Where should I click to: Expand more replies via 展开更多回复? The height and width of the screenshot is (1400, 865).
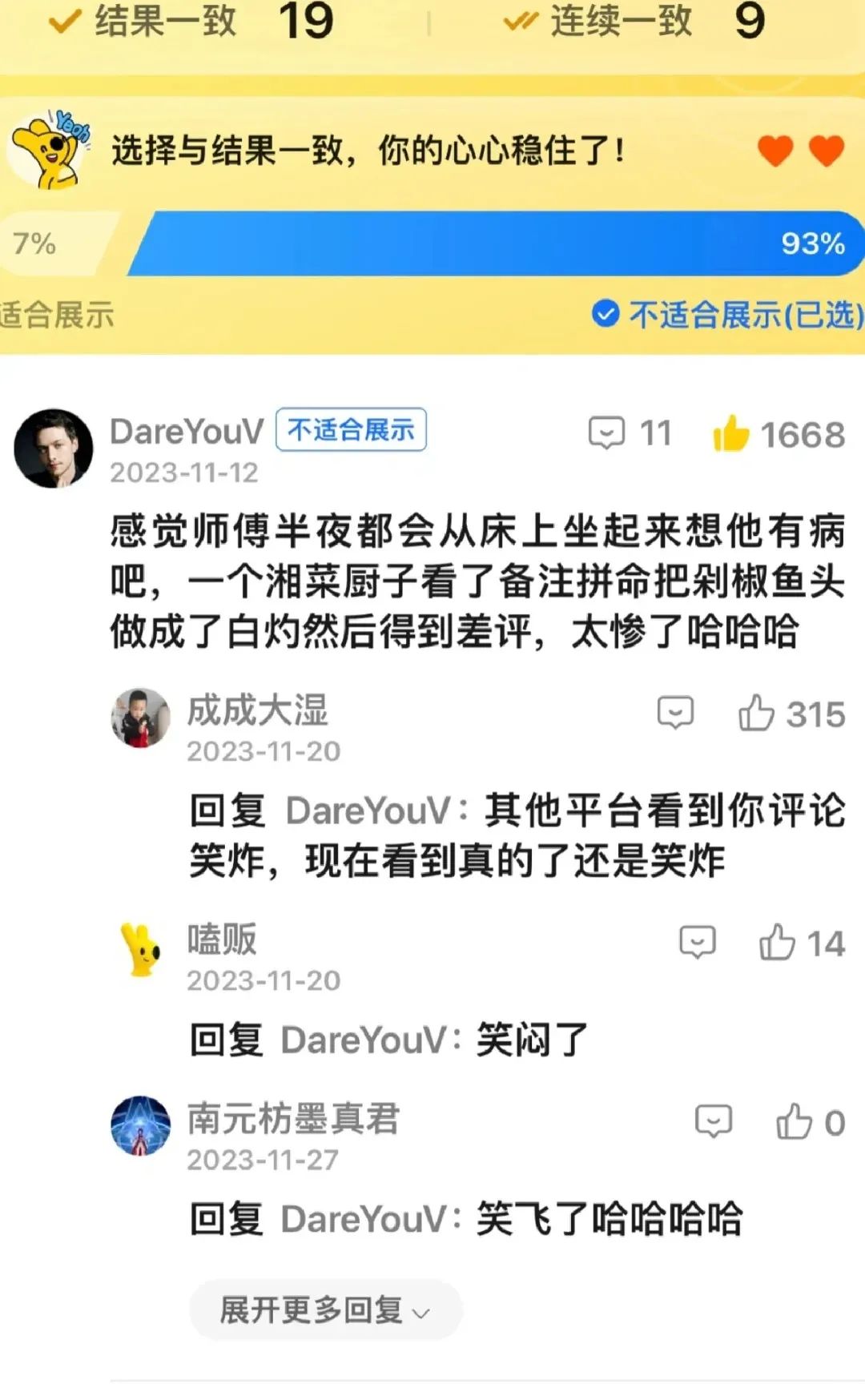tap(325, 1310)
